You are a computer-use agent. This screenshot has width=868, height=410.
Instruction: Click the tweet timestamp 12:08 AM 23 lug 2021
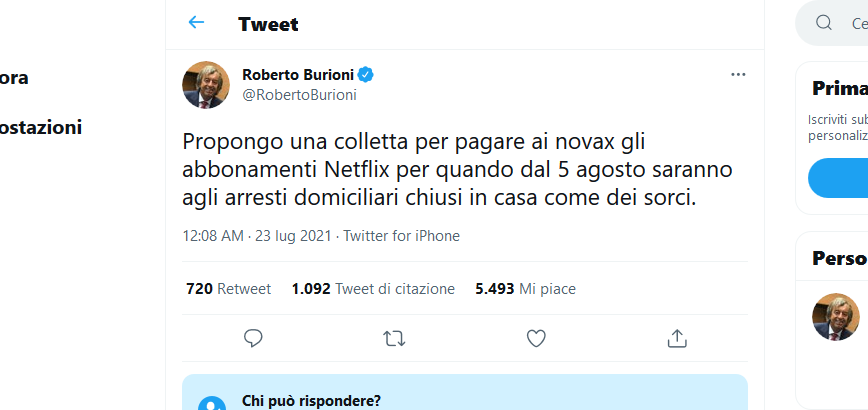(258, 236)
